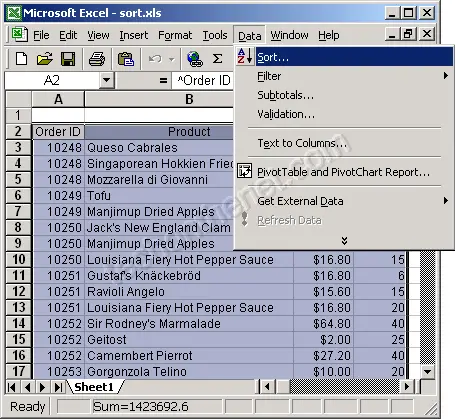Choose Validation... from the Data menu
Image resolution: width=455 pixels, height=419 pixels.
click(344, 114)
